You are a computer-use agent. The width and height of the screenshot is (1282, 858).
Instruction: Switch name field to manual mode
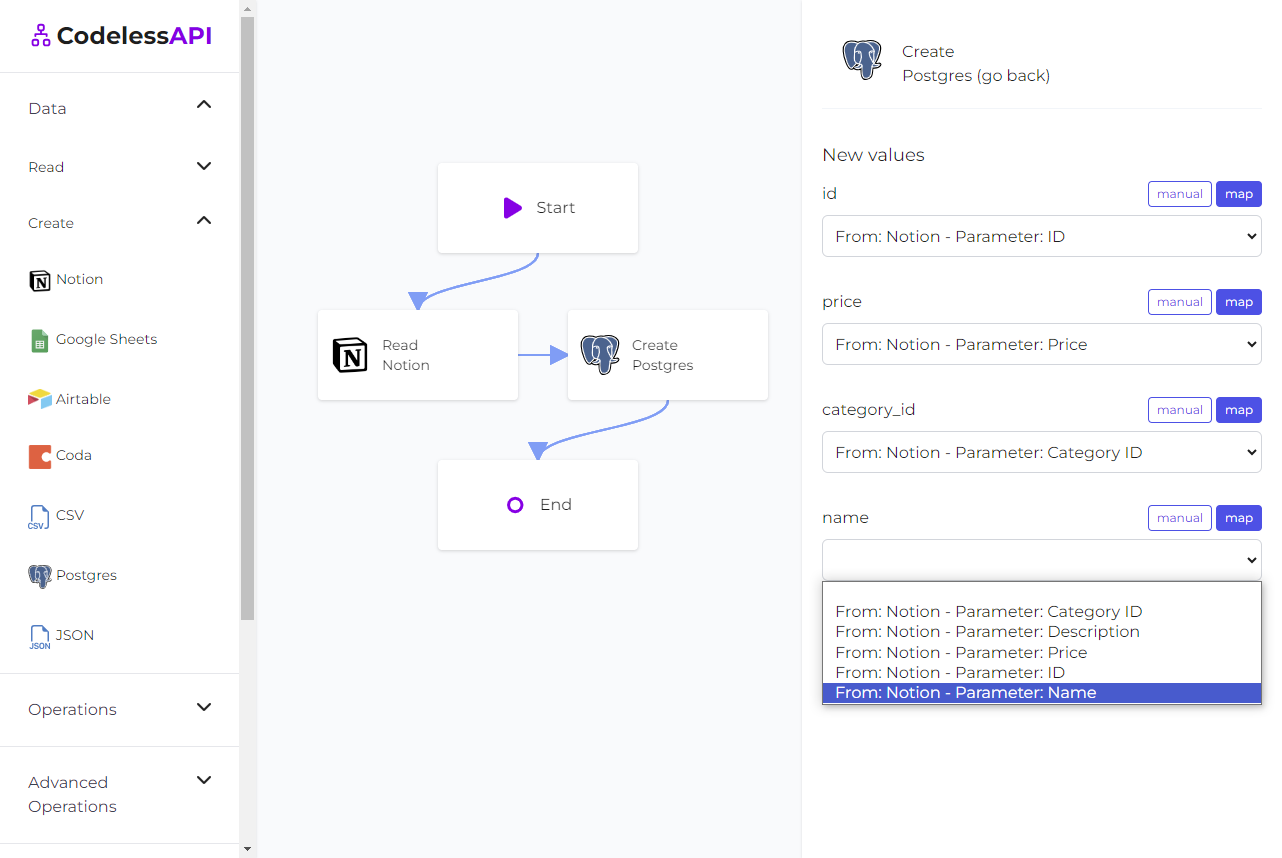(1180, 518)
